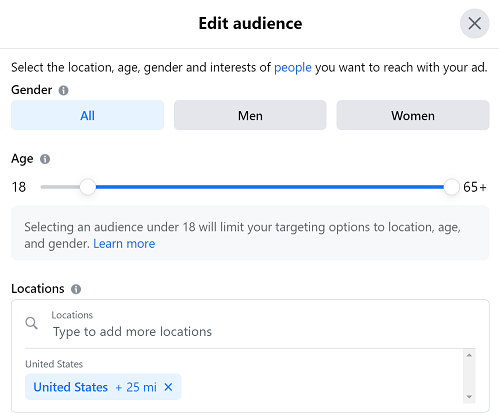The image size is (499, 413).
Task: Click the locations search magnifier icon
Action: coord(32,323)
